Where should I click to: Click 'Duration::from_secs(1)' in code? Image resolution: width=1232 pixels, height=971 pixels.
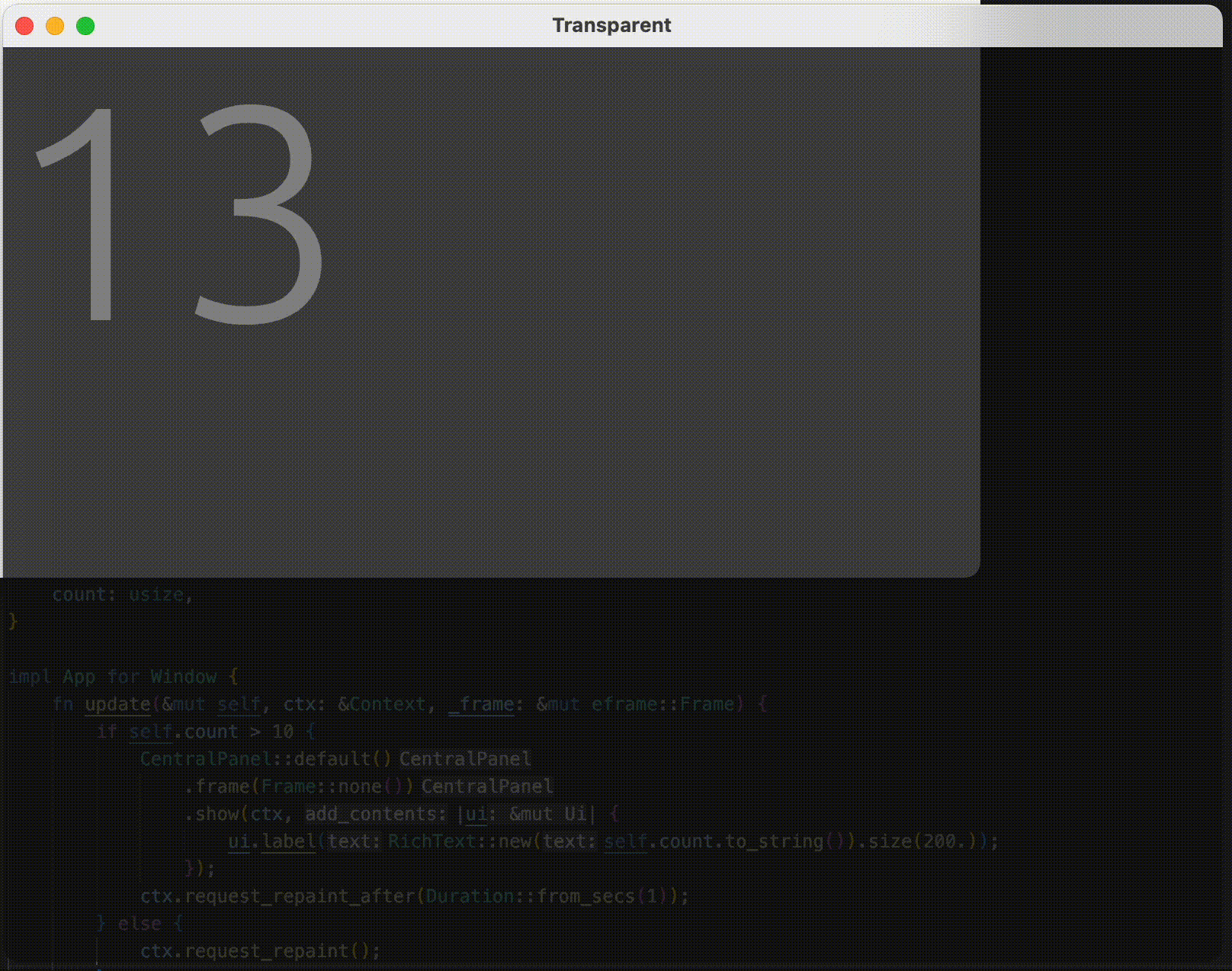(547, 896)
